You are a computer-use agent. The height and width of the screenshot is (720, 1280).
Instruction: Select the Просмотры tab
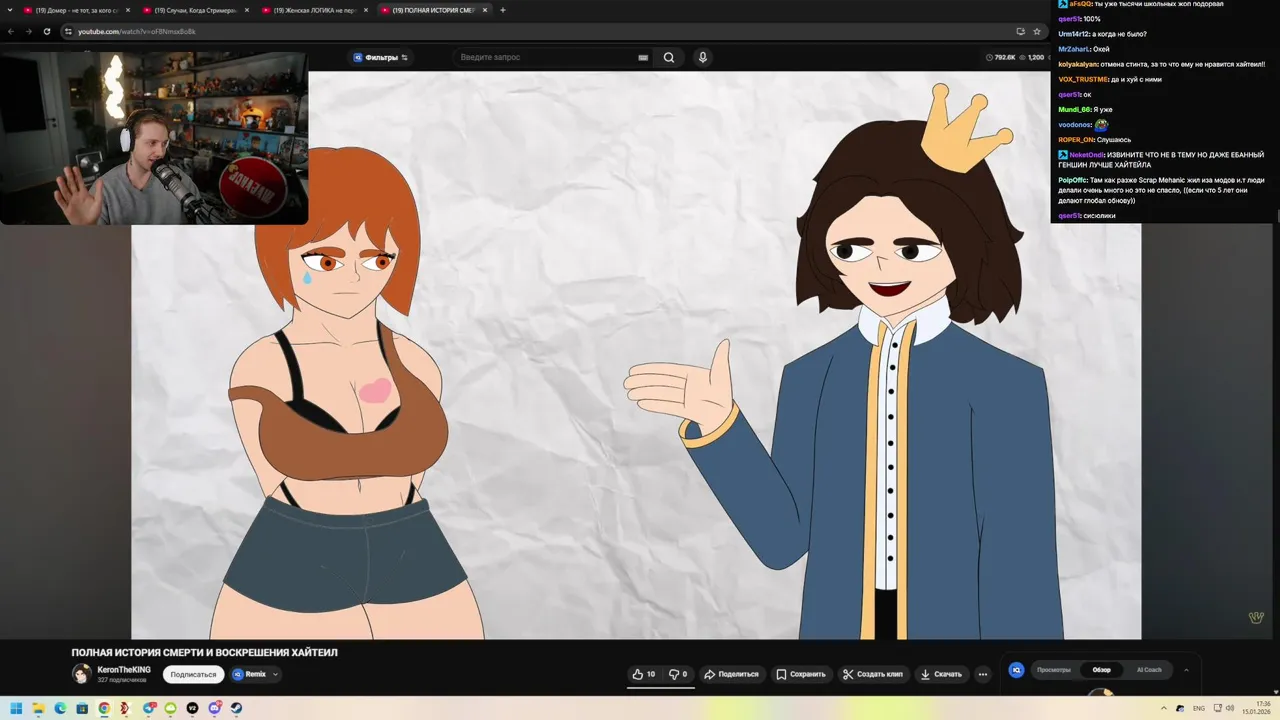coord(1053,670)
